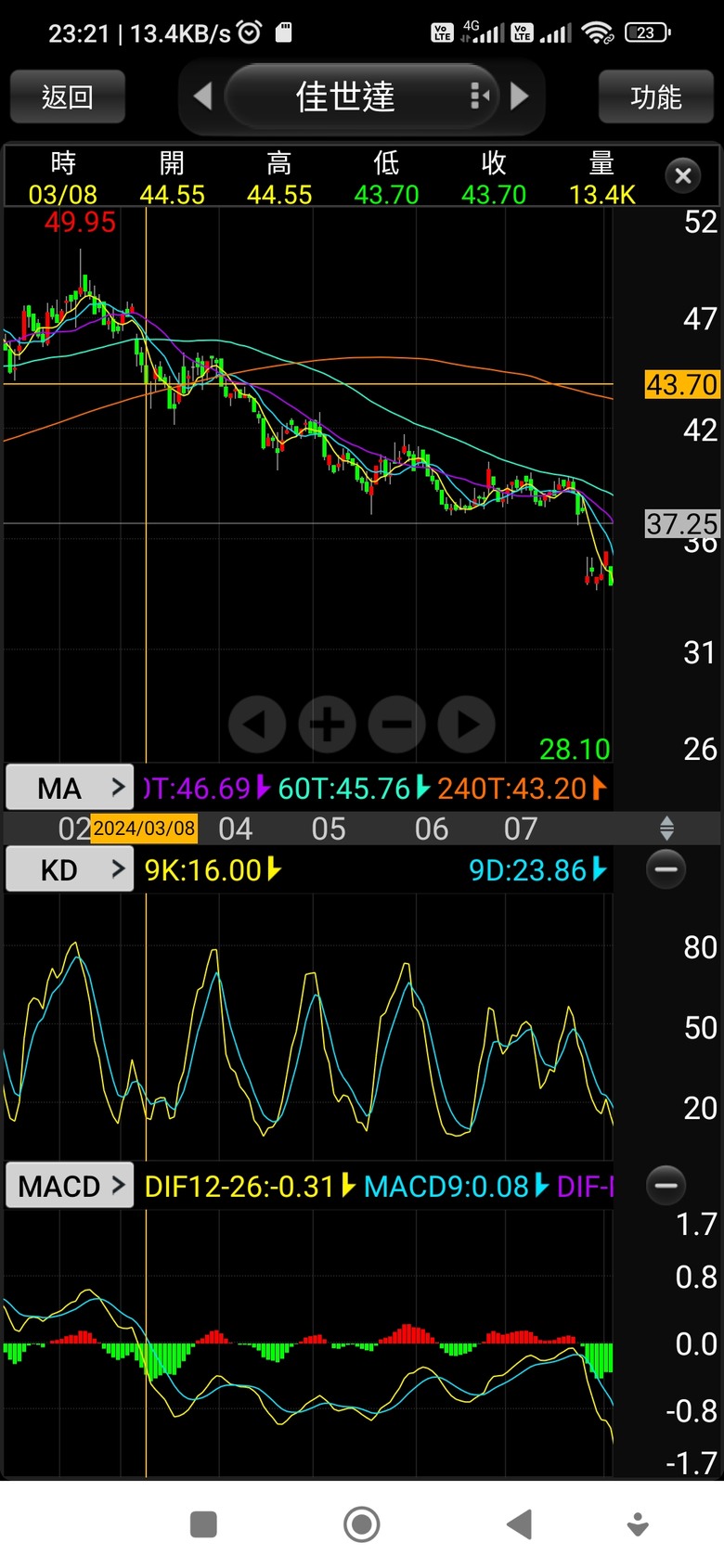This screenshot has width=724, height=1568.
Task: Zoom in chart with plus button
Action: (327, 724)
